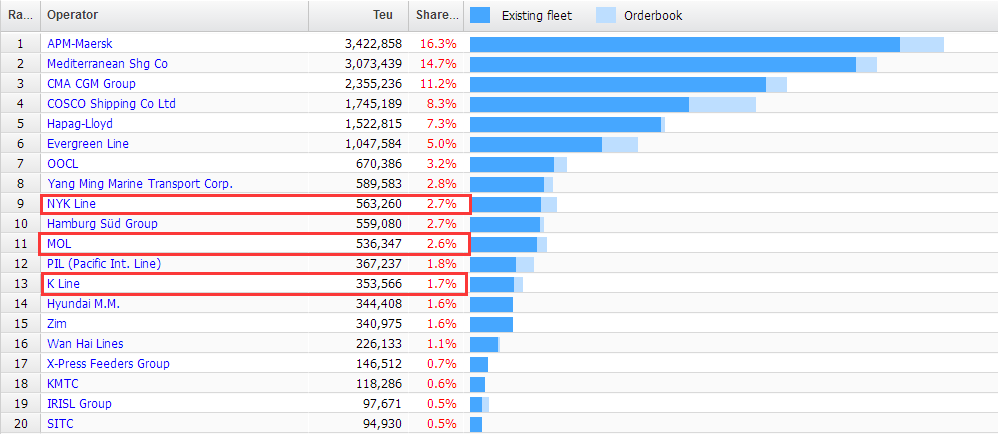Open the NYK Line link
The width and height of the screenshot is (998, 434).
(71, 204)
